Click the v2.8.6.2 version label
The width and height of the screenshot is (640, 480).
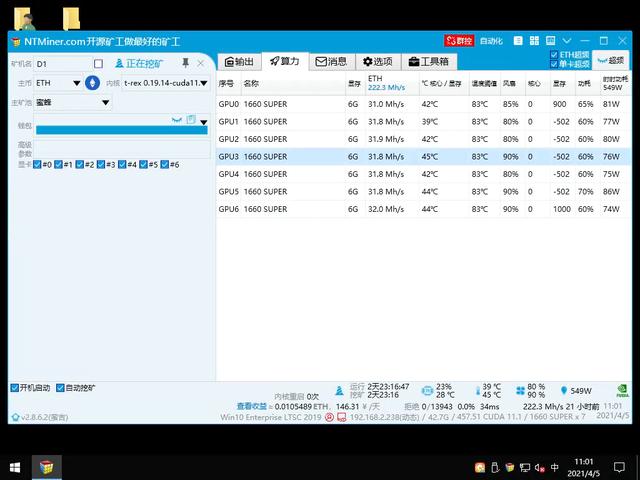click(x=44, y=417)
